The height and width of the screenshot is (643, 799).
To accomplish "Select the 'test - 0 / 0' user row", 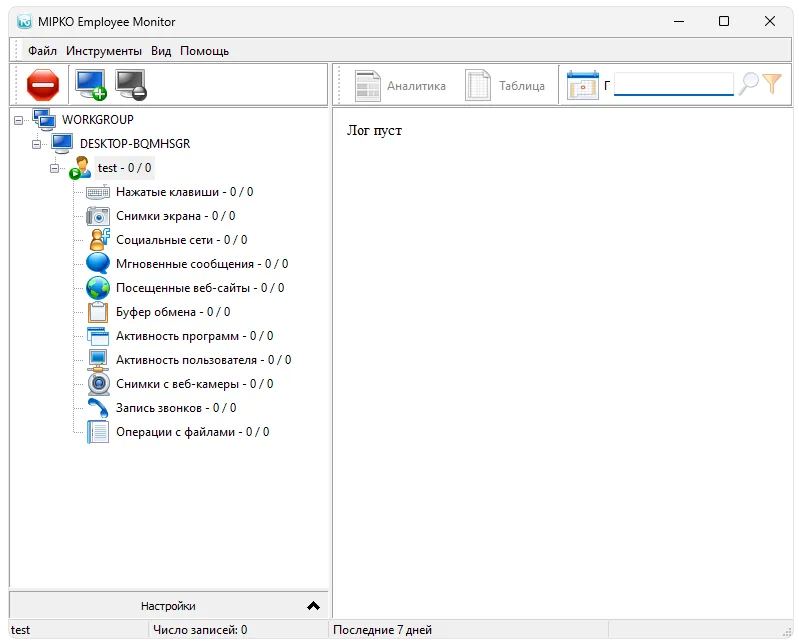I will (124, 168).
